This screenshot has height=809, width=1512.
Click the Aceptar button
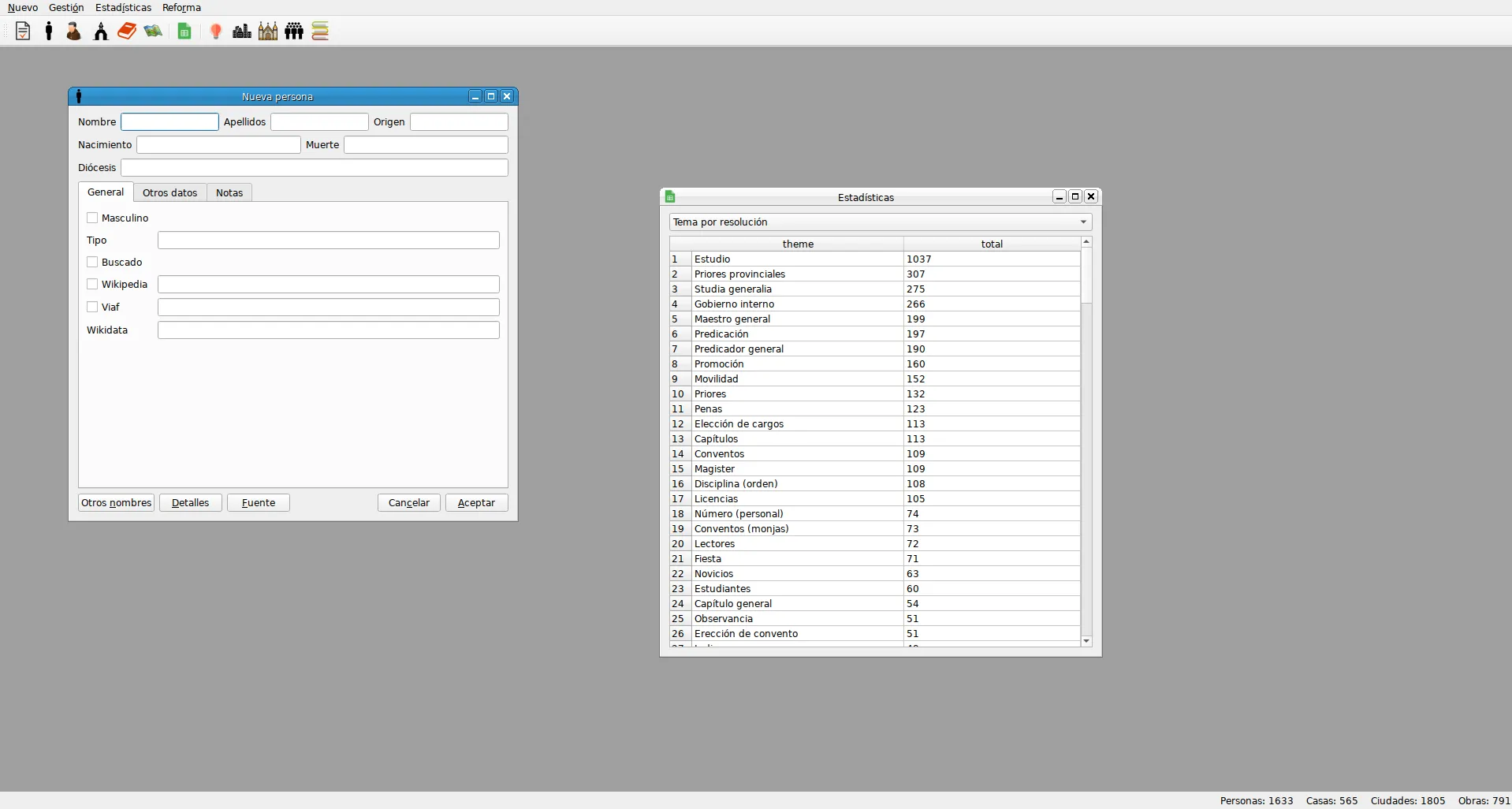coord(475,502)
